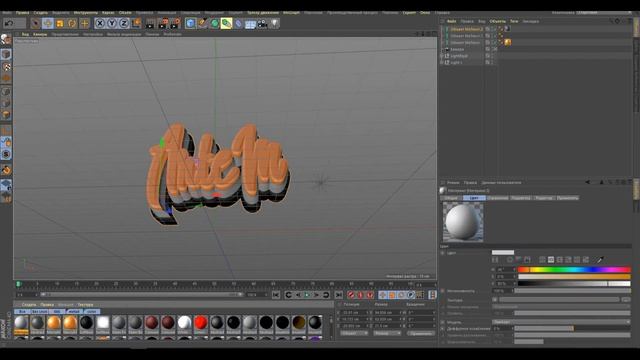
Task: Click the Undo arrow icon
Action: point(9,23)
